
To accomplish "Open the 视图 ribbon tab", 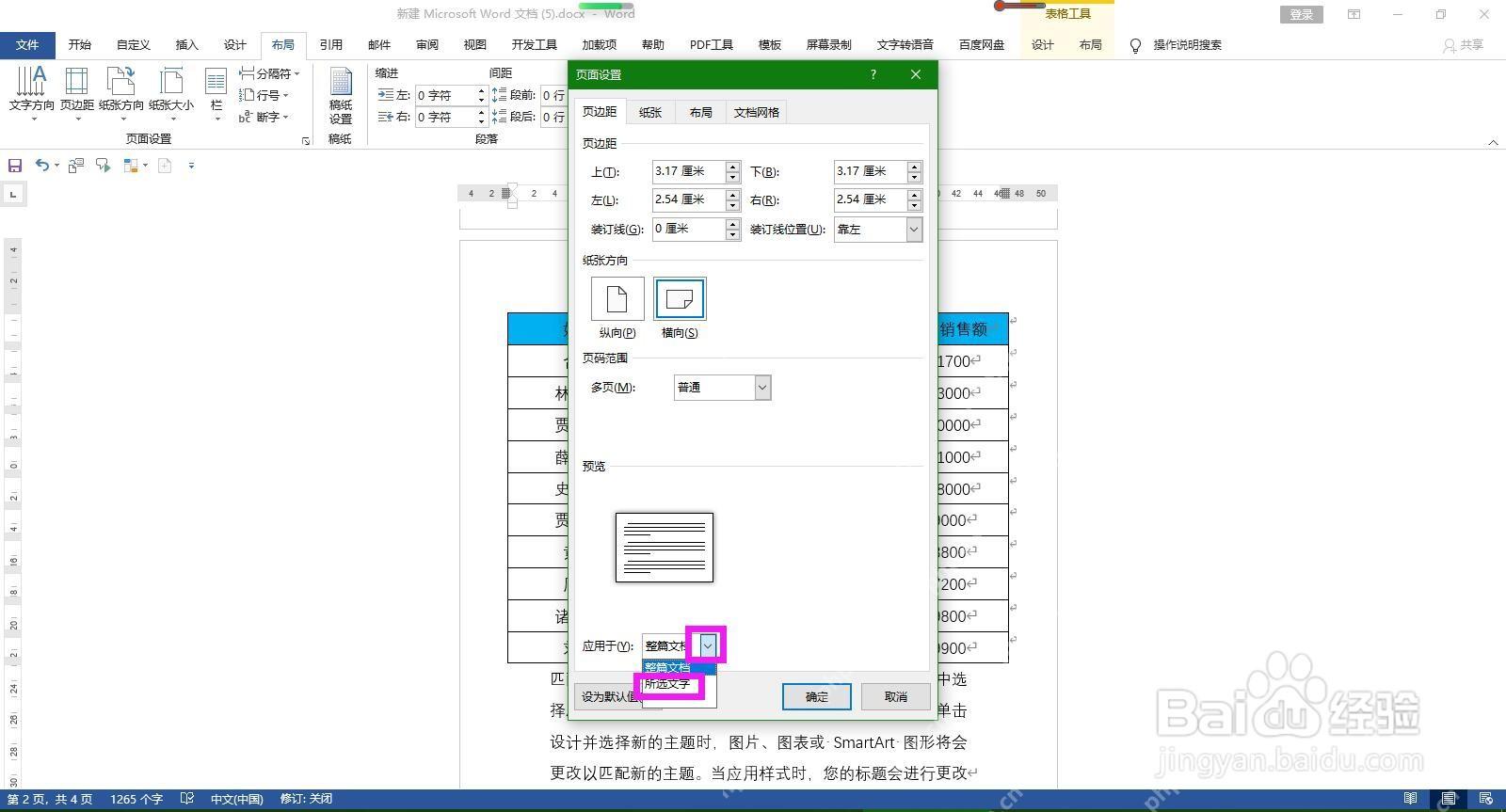I will coord(475,44).
